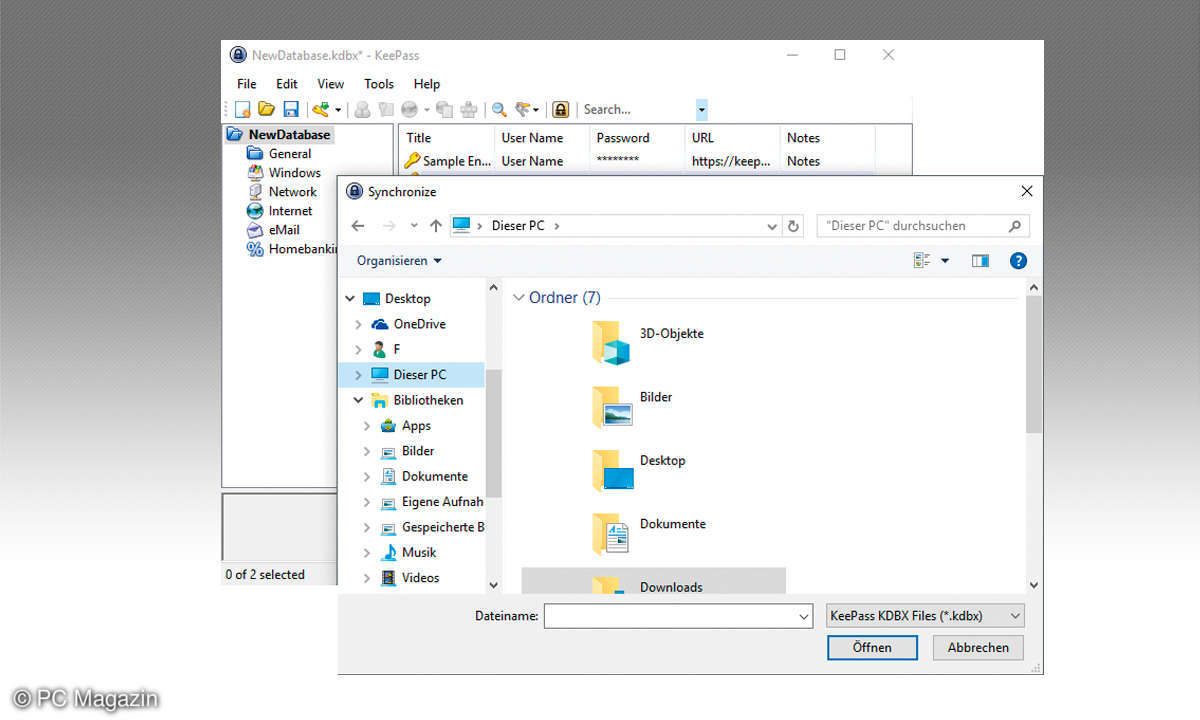Open the File menu in KeePass
This screenshot has width=1200, height=720.
[246, 84]
